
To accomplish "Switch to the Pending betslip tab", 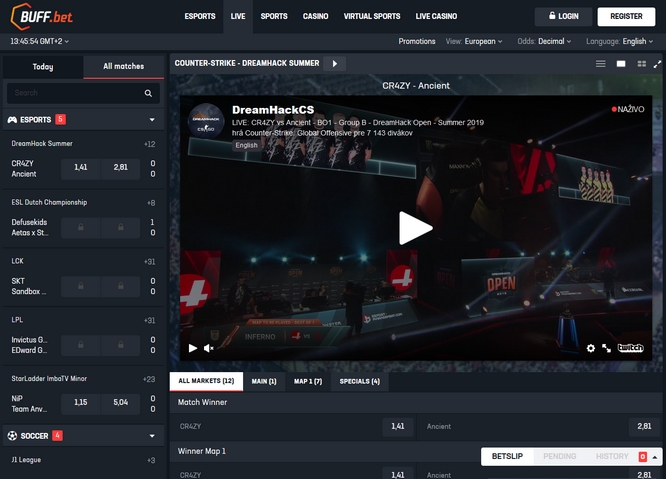I will 559,456.
